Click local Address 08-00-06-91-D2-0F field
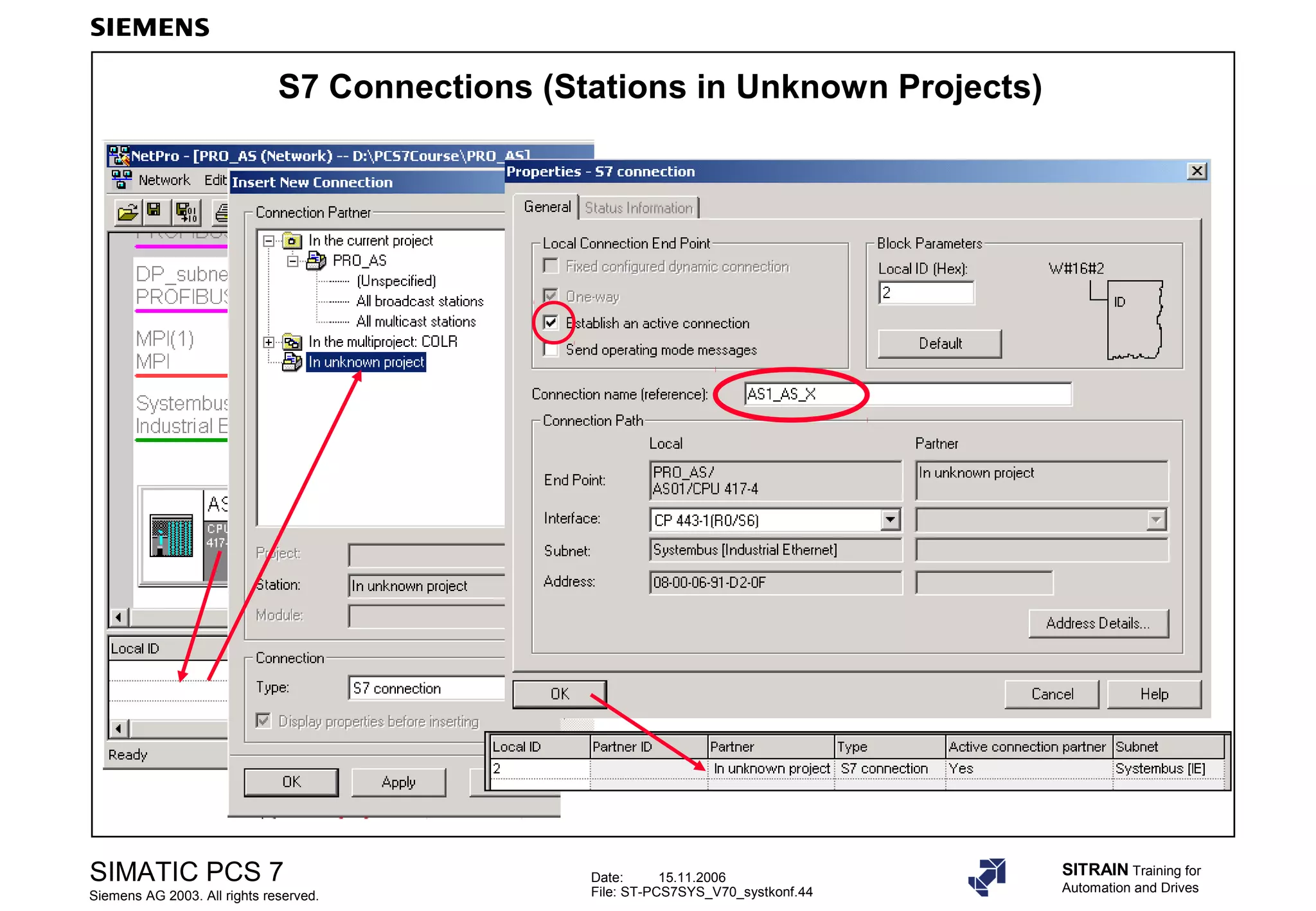This screenshot has width=1316, height=911. click(776, 583)
